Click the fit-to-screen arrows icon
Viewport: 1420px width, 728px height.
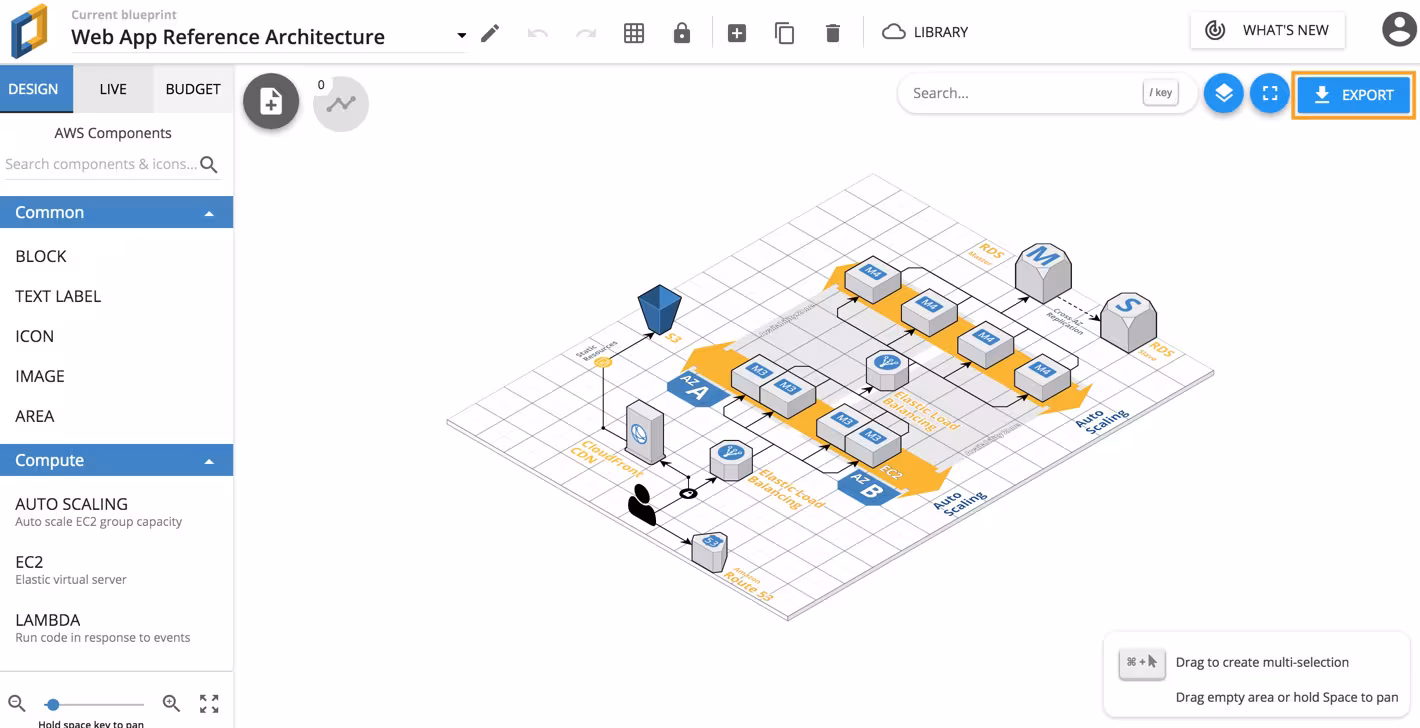pyautogui.click(x=209, y=704)
